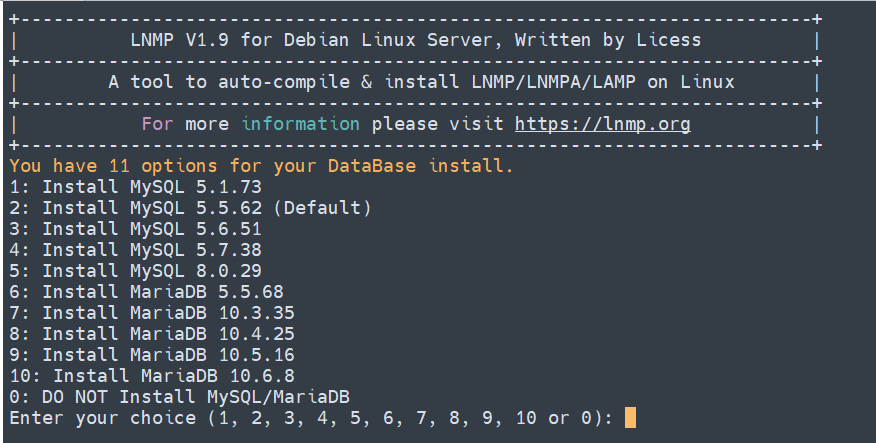Image resolution: width=876 pixels, height=443 pixels.
Task: Click the 'auto-compile & install' description line
Action: coord(421,83)
